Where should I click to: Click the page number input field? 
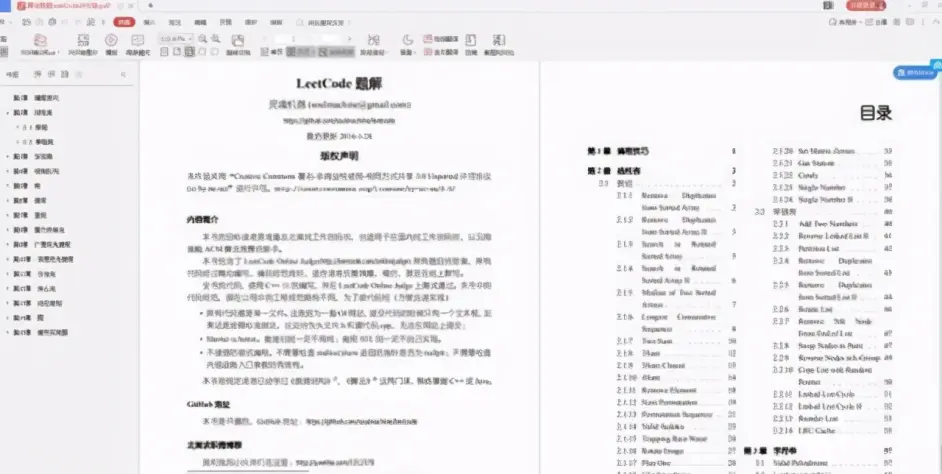point(306,39)
